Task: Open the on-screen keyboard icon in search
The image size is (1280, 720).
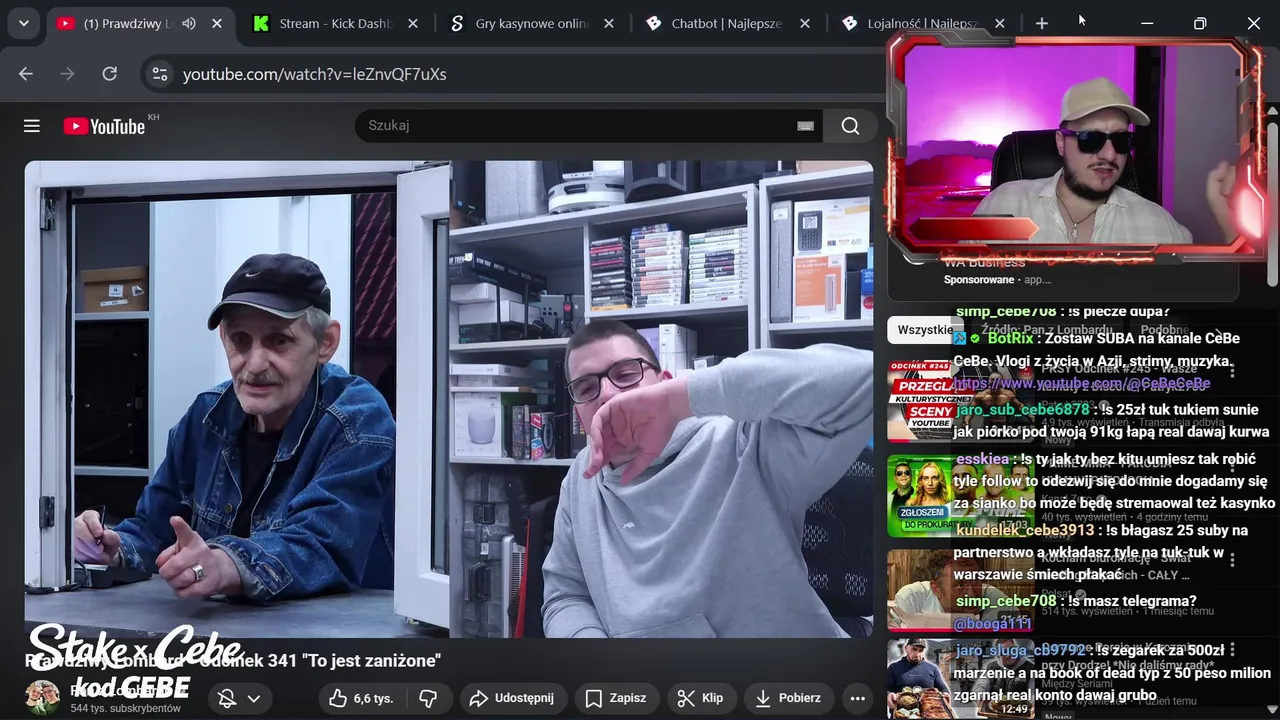Action: [x=805, y=126]
